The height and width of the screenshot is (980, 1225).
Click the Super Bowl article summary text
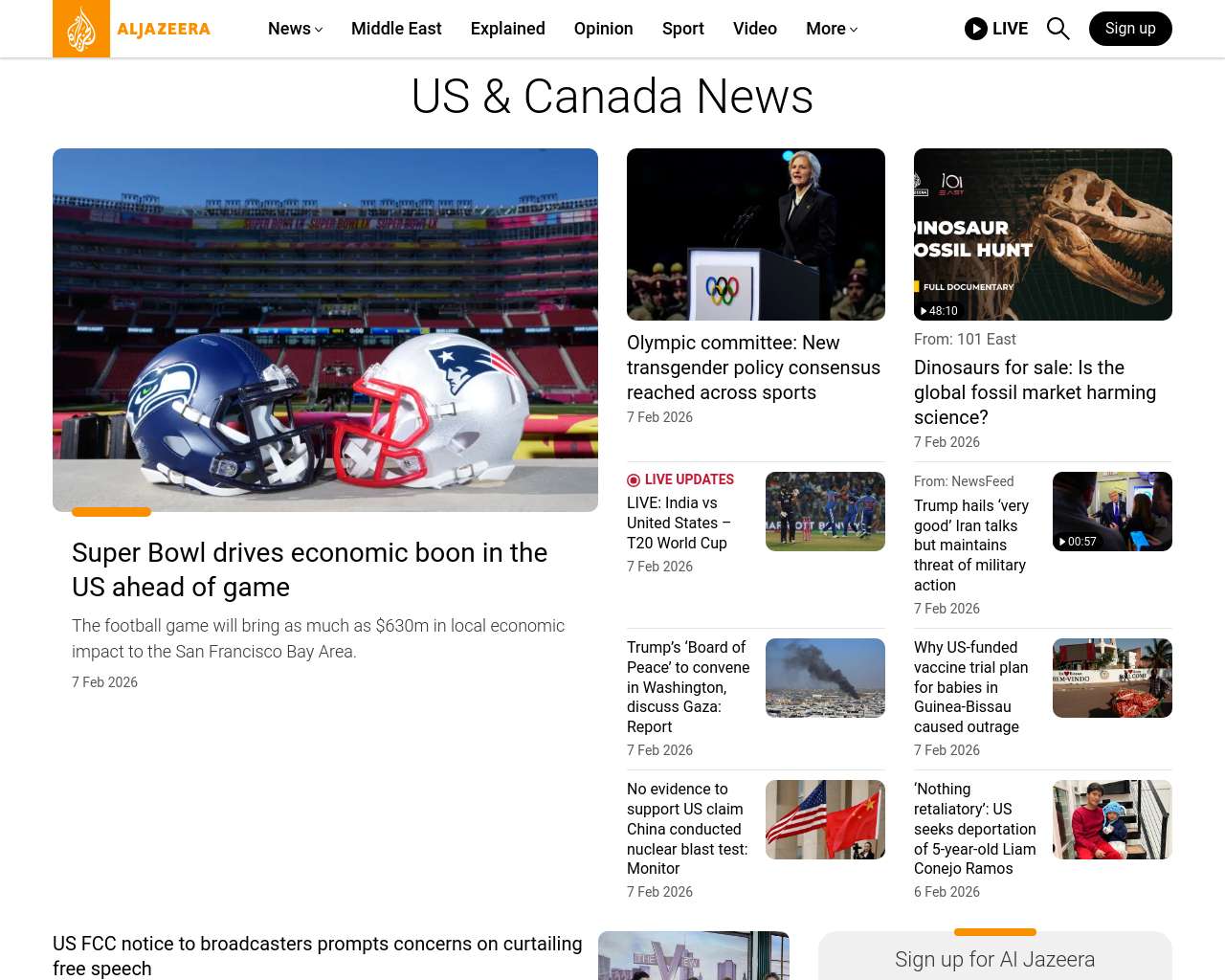pyautogui.click(x=318, y=638)
